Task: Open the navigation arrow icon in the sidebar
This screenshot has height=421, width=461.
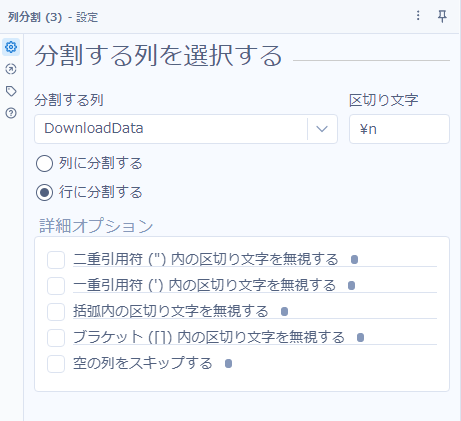Action: pyautogui.click(x=11, y=69)
